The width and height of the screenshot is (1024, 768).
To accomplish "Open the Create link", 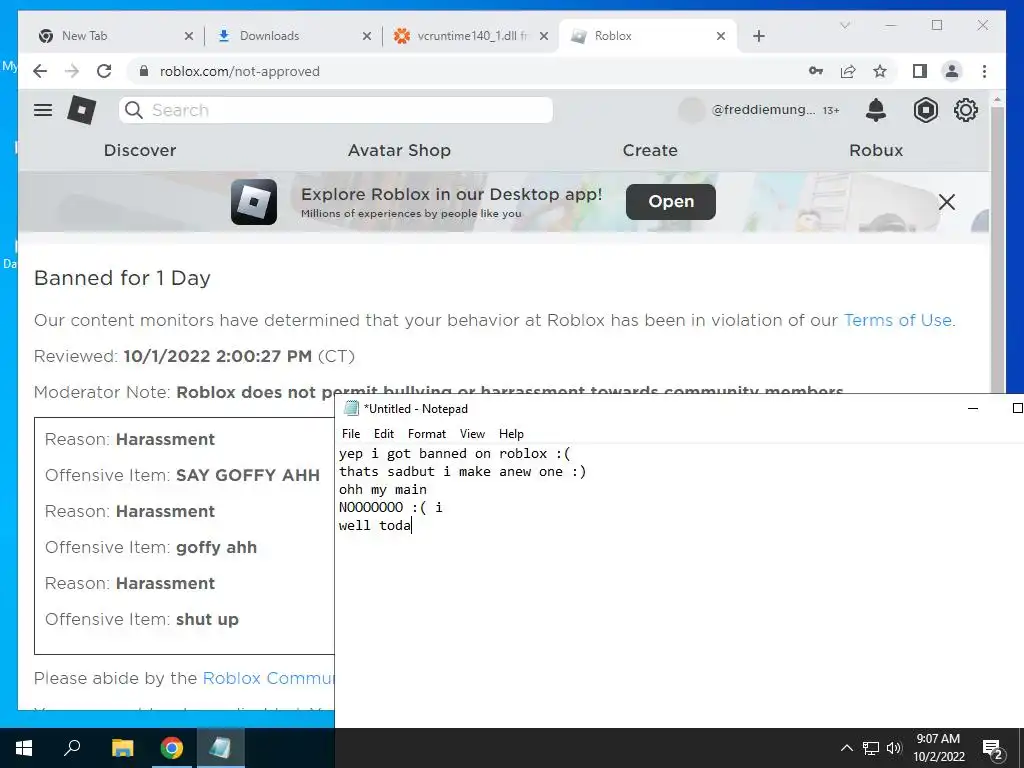I will click(x=650, y=150).
